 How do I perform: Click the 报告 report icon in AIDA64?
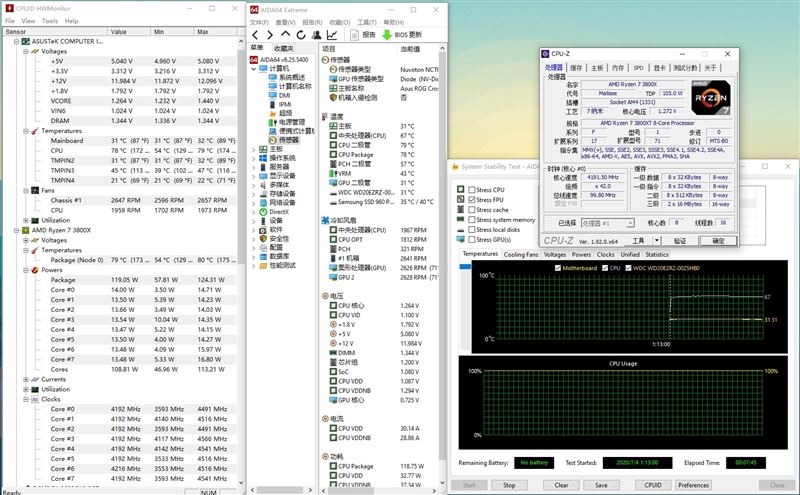point(355,35)
